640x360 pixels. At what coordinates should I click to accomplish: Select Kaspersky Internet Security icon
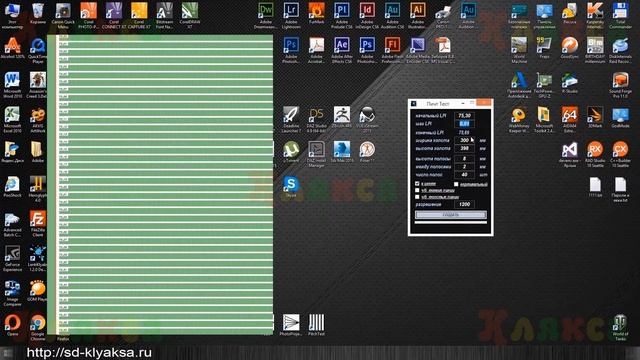tap(595, 16)
